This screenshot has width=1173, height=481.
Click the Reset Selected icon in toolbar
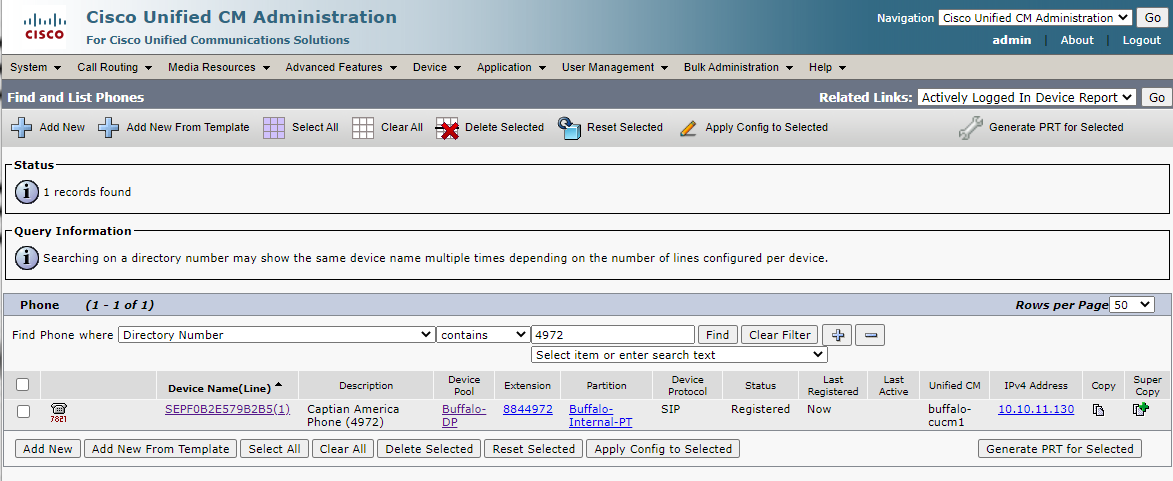pyautogui.click(x=569, y=128)
